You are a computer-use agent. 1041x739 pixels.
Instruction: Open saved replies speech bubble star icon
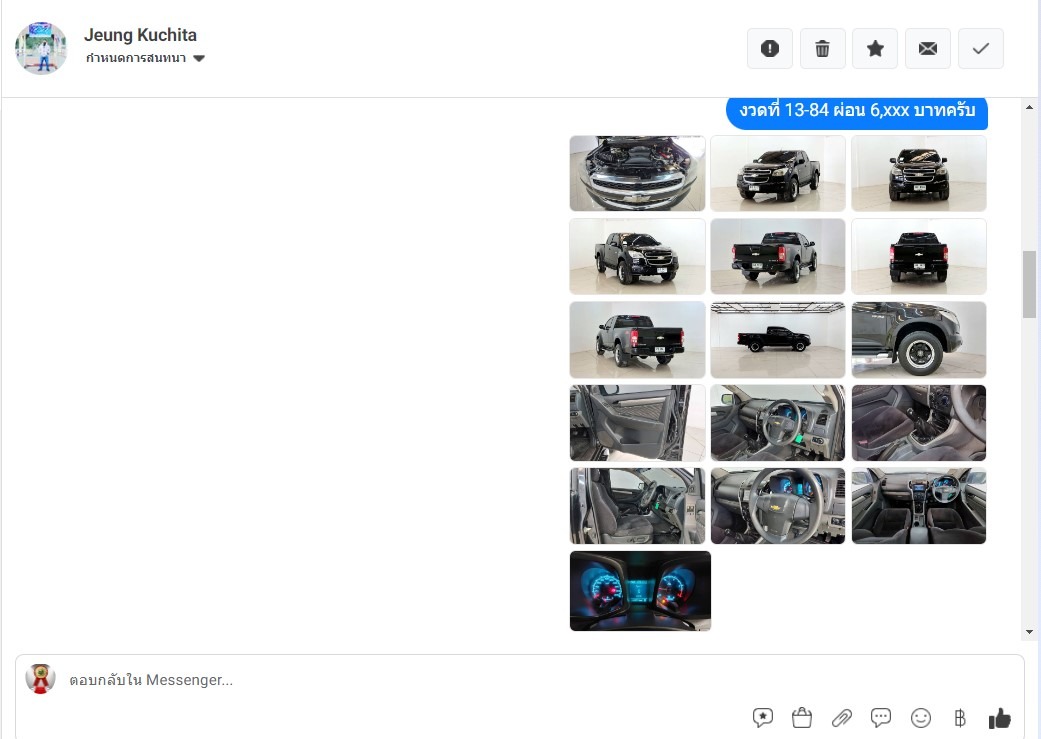(763, 718)
